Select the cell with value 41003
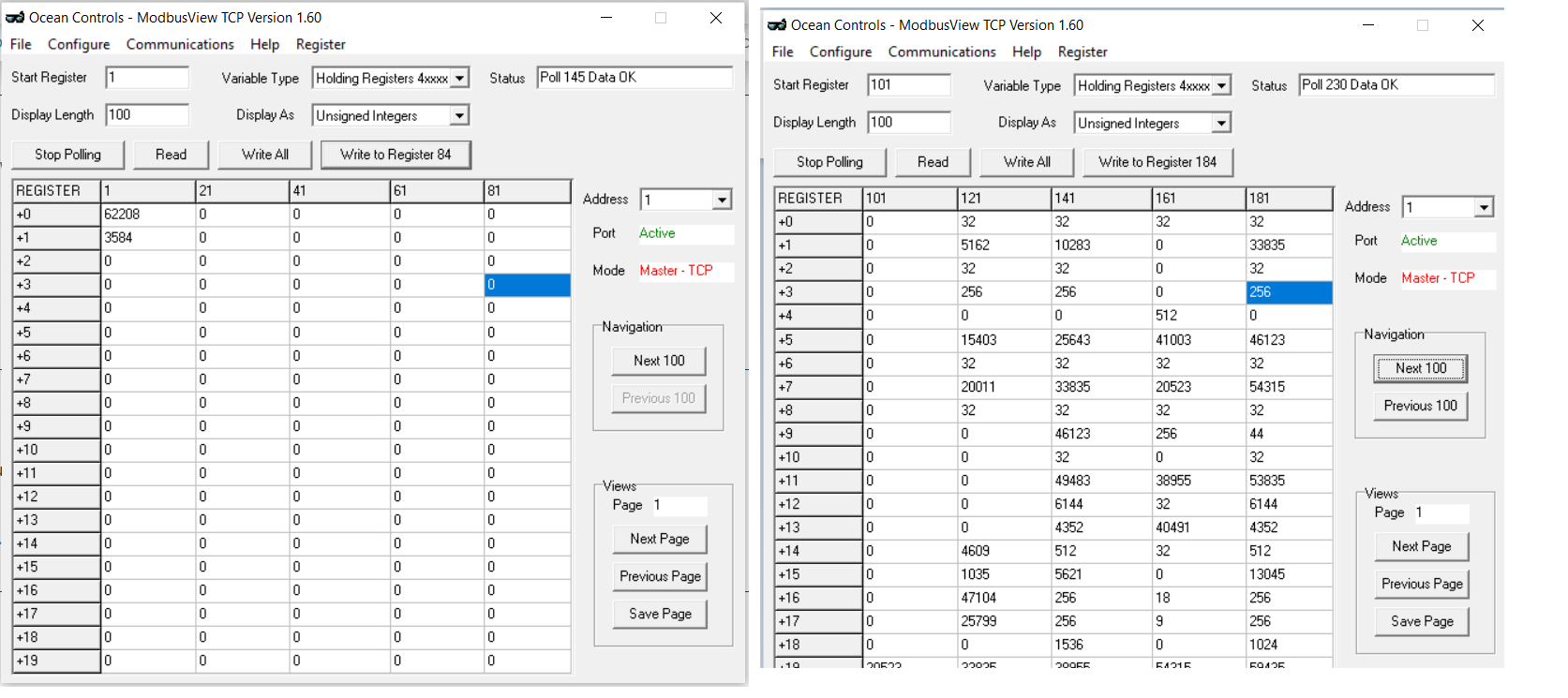The width and height of the screenshot is (1568, 698). tap(1200, 340)
